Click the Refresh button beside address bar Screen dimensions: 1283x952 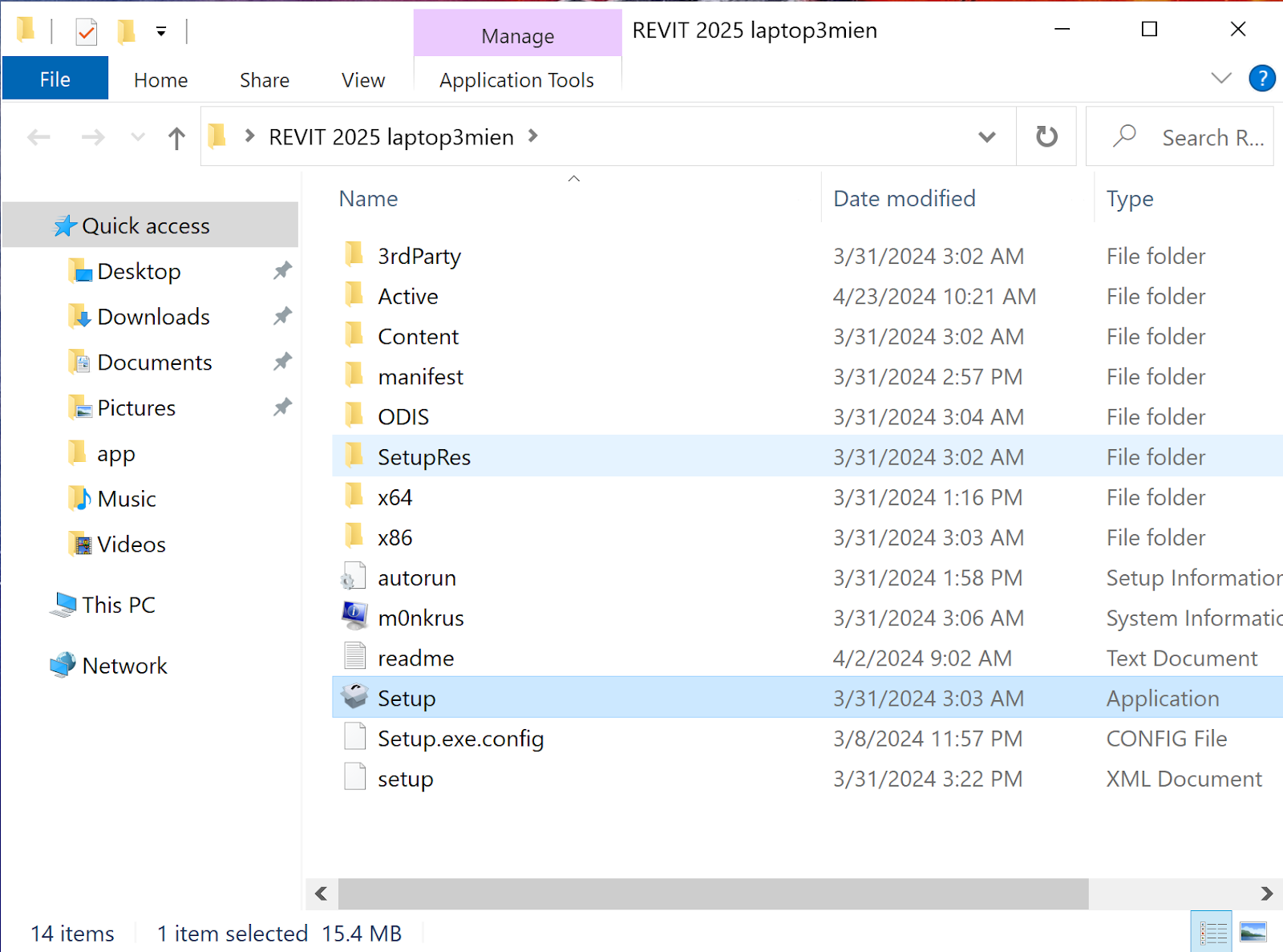pyautogui.click(x=1046, y=136)
